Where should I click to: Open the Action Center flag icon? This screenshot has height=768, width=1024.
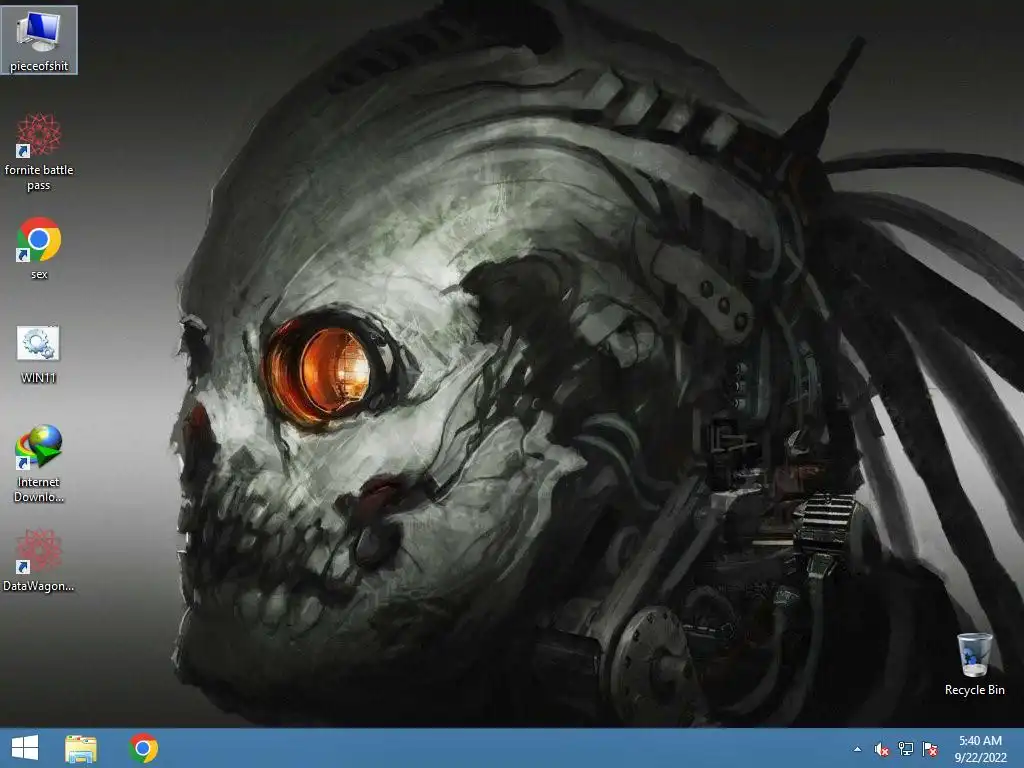[x=930, y=749]
